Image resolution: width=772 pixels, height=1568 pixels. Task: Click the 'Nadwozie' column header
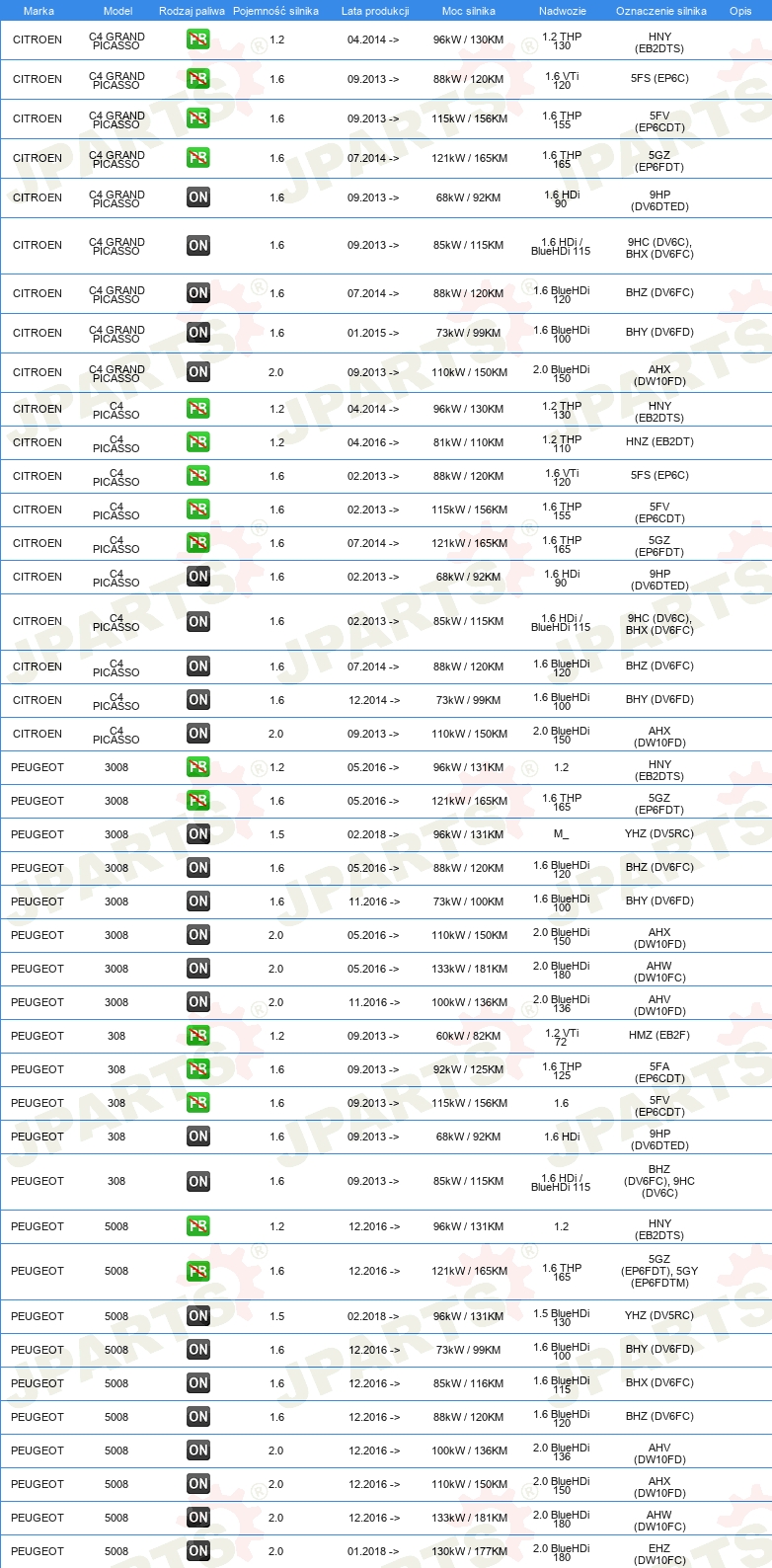tap(563, 11)
